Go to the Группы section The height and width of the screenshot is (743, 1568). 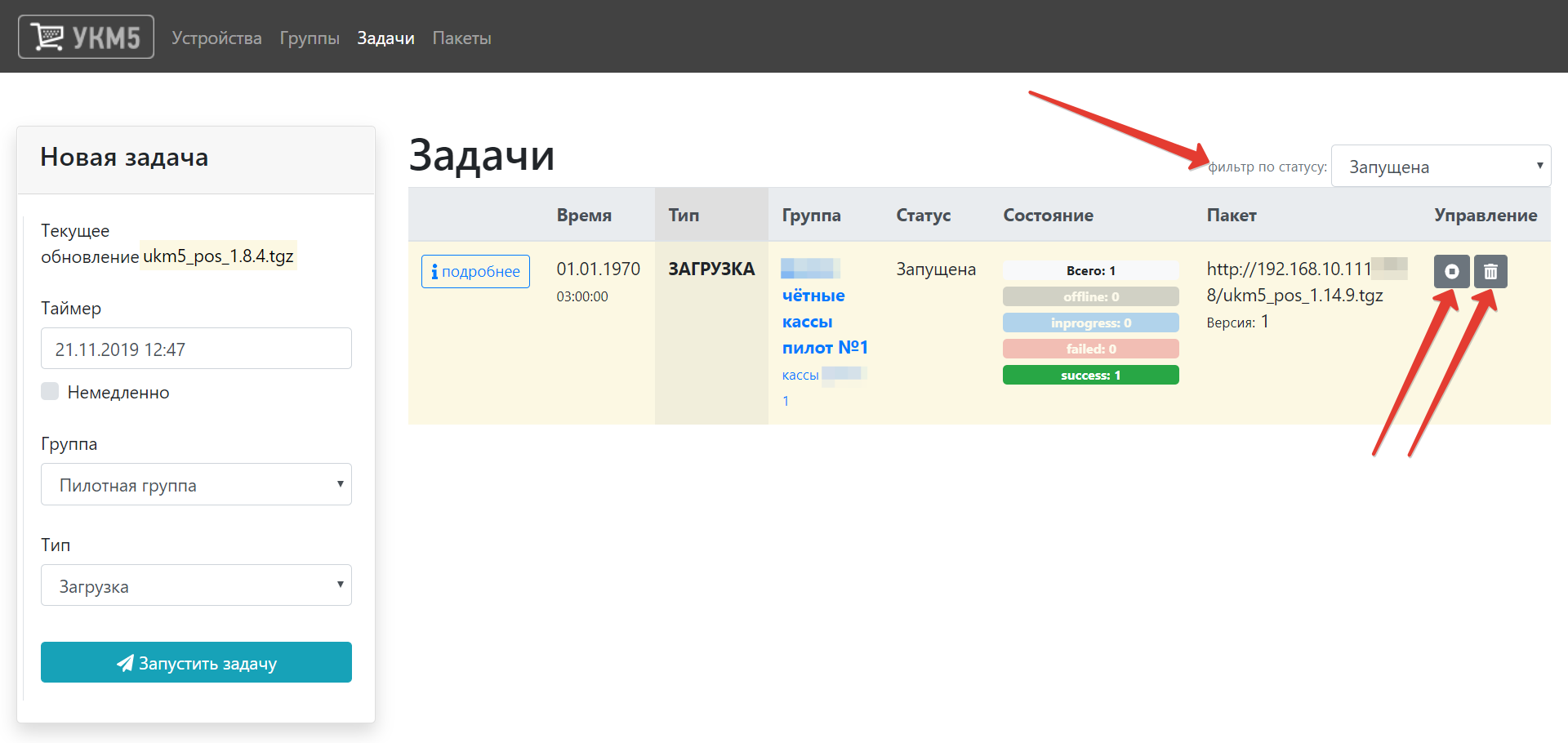310,38
